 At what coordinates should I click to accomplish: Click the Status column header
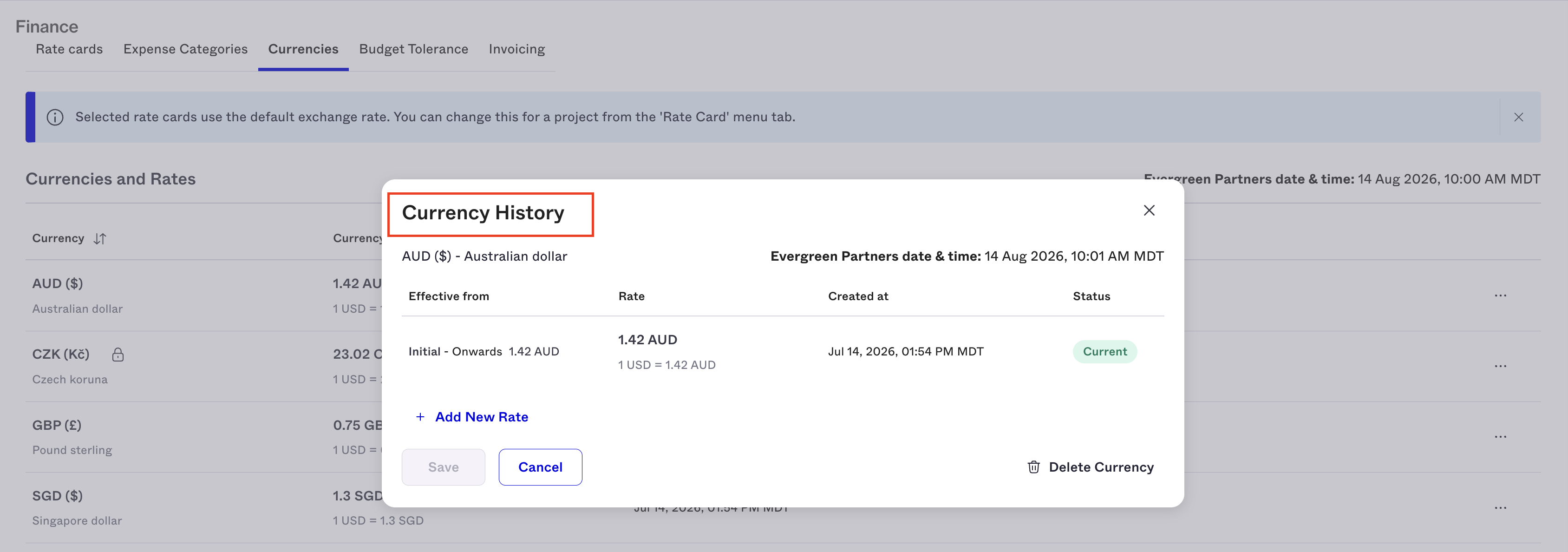coord(1091,296)
